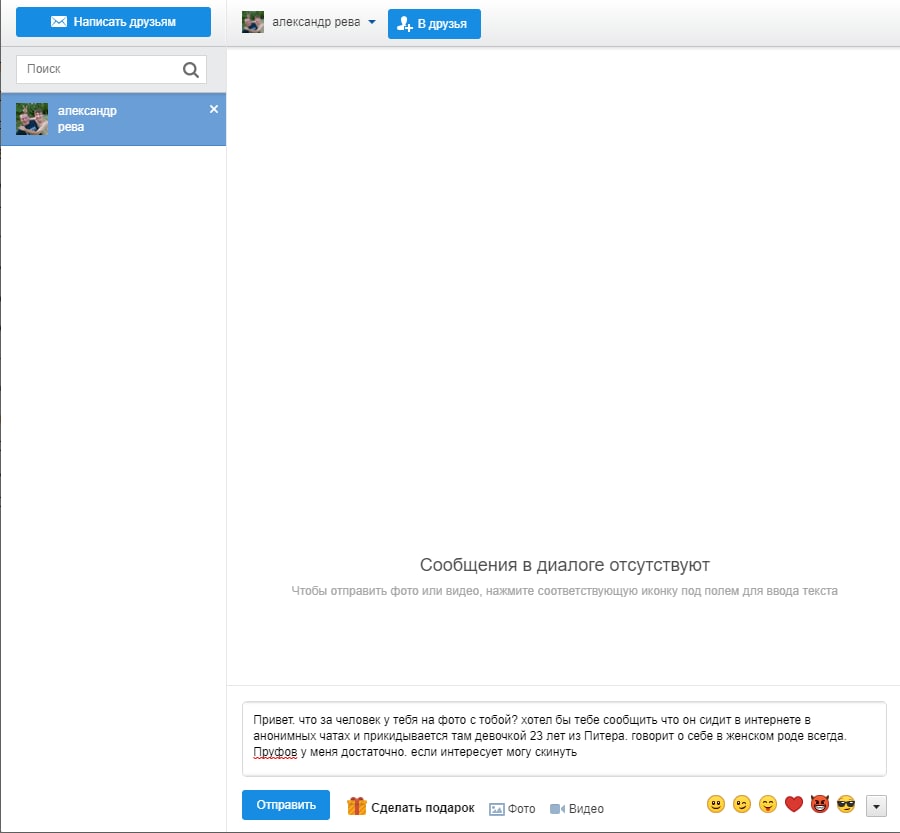Click the underlined word 'Пруфов' in message
The height and width of the screenshot is (833, 900).
(x=275, y=752)
